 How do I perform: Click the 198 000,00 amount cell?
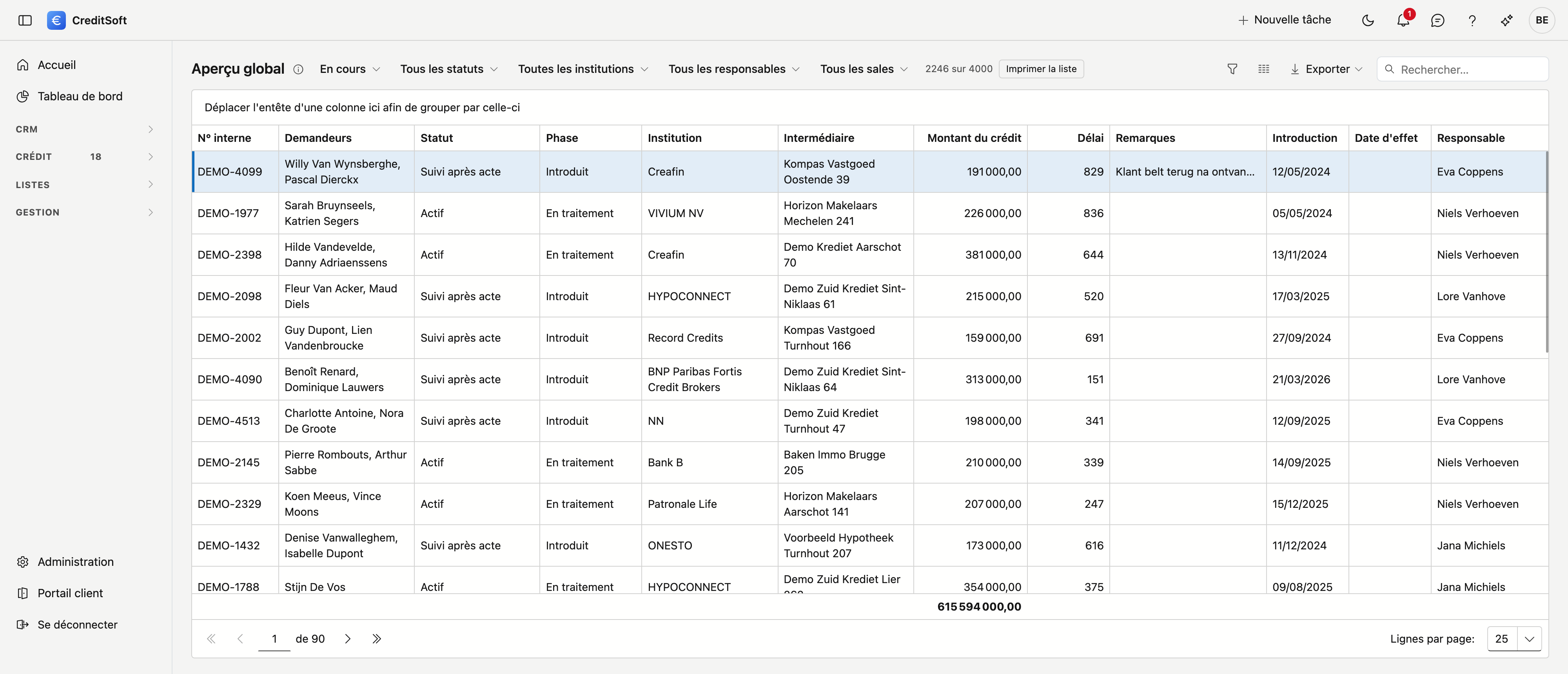click(x=970, y=421)
